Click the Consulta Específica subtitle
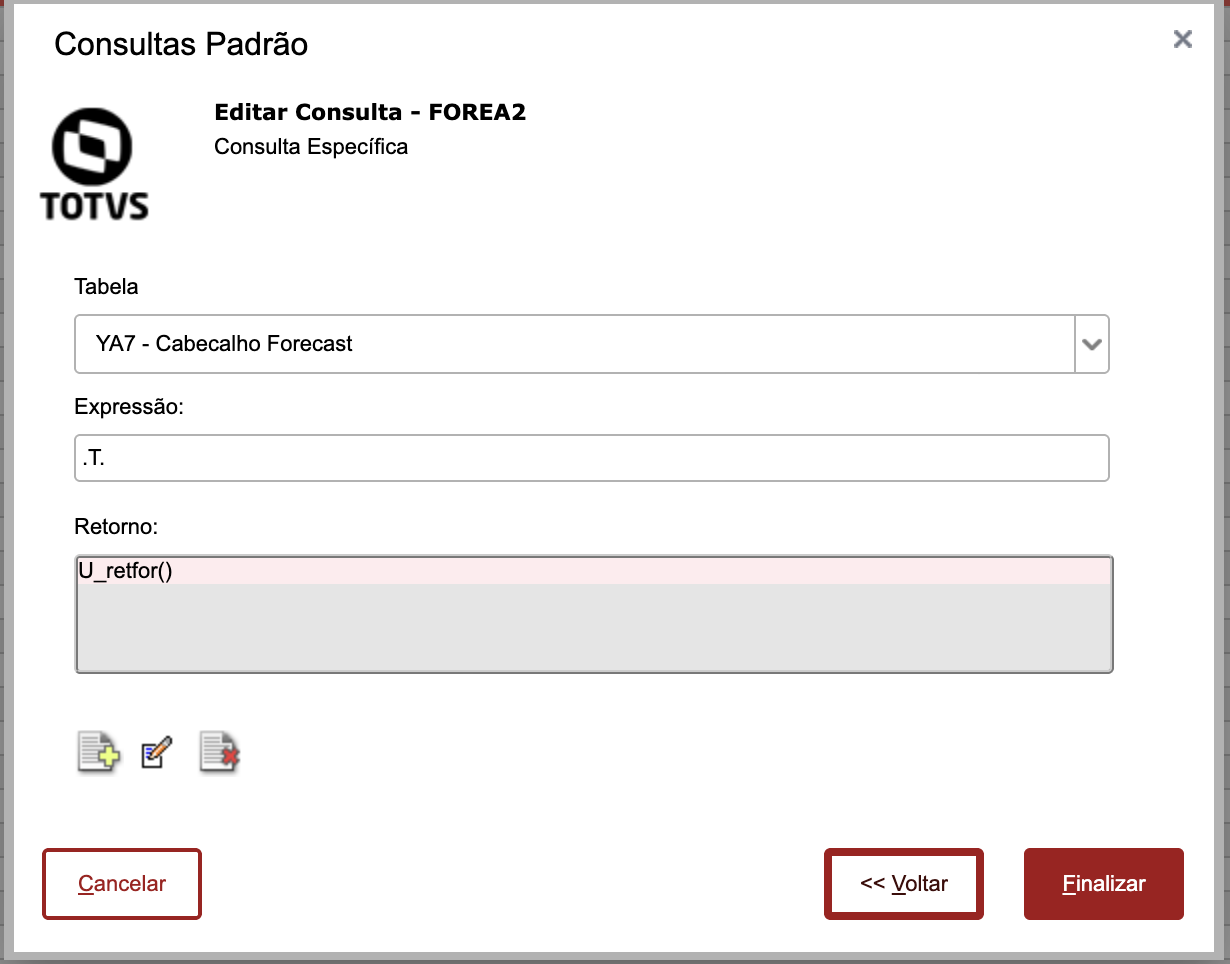The image size is (1230, 964). pos(311,147)
